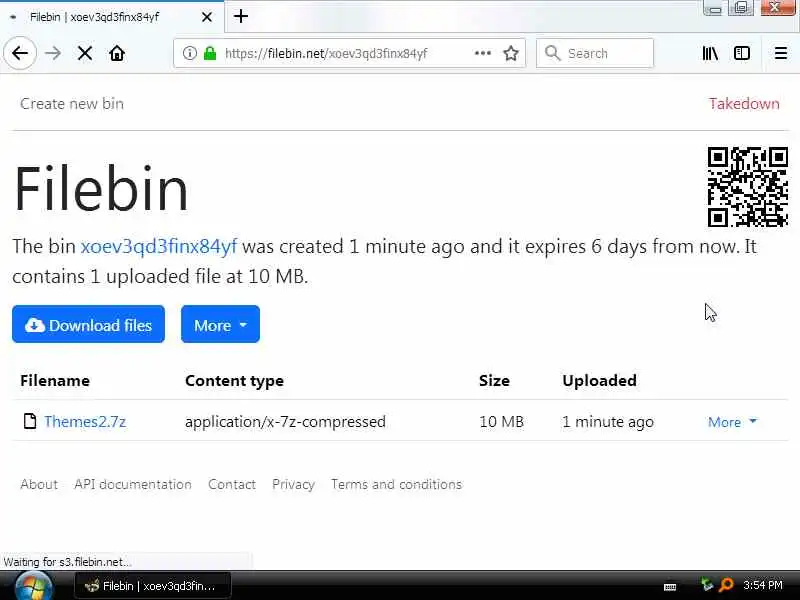This screenshot has height=600, width=800.
Task: Click the green padlock security icon
Action: [x=210, y=53]
